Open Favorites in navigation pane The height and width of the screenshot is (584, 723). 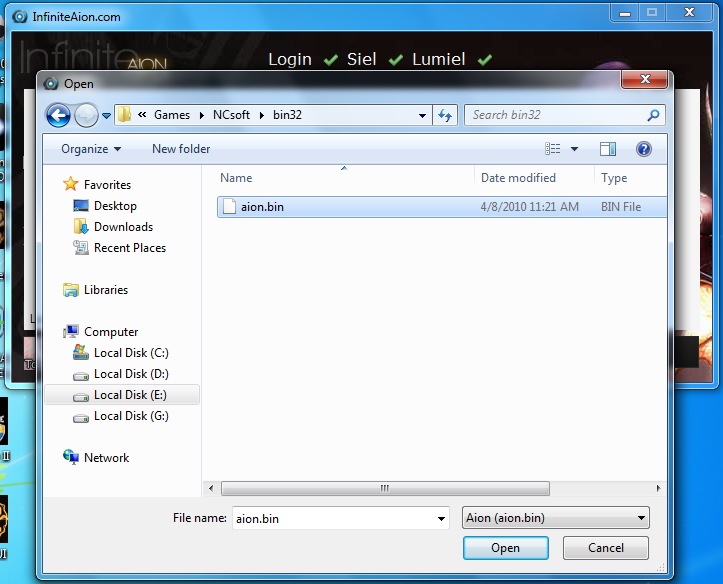coord(107,185)
